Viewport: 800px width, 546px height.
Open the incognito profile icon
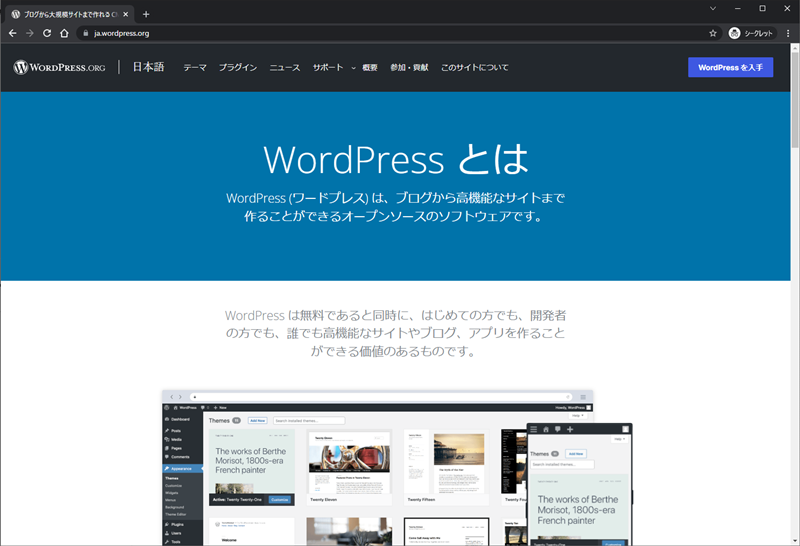coord(734,33)
